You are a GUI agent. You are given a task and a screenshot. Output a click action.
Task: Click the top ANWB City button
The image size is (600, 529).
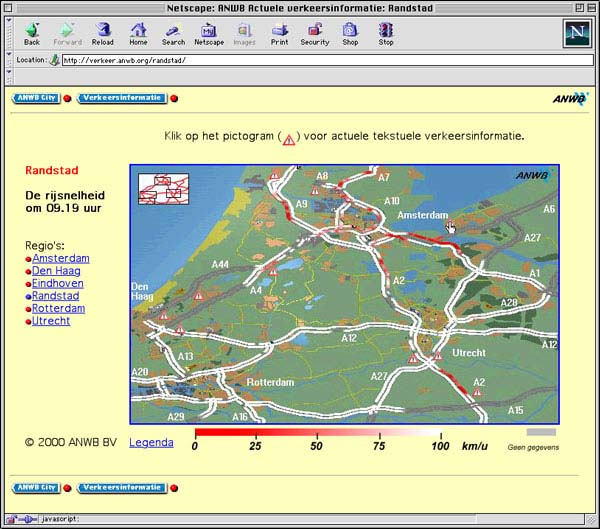pos(35,98)
